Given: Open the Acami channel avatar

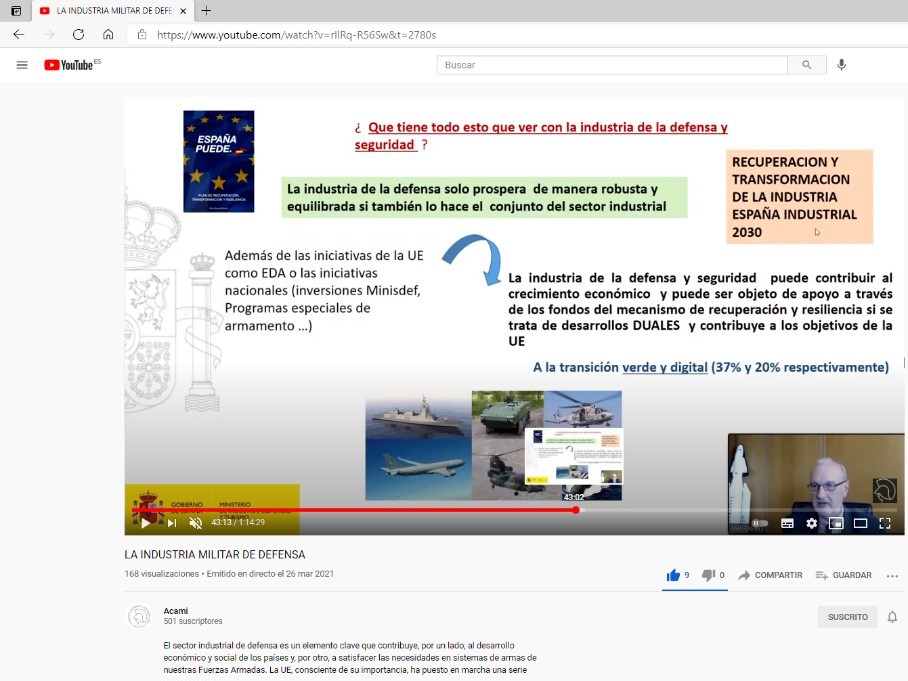Looking at the screenshot, I should (x=139, y=616).
